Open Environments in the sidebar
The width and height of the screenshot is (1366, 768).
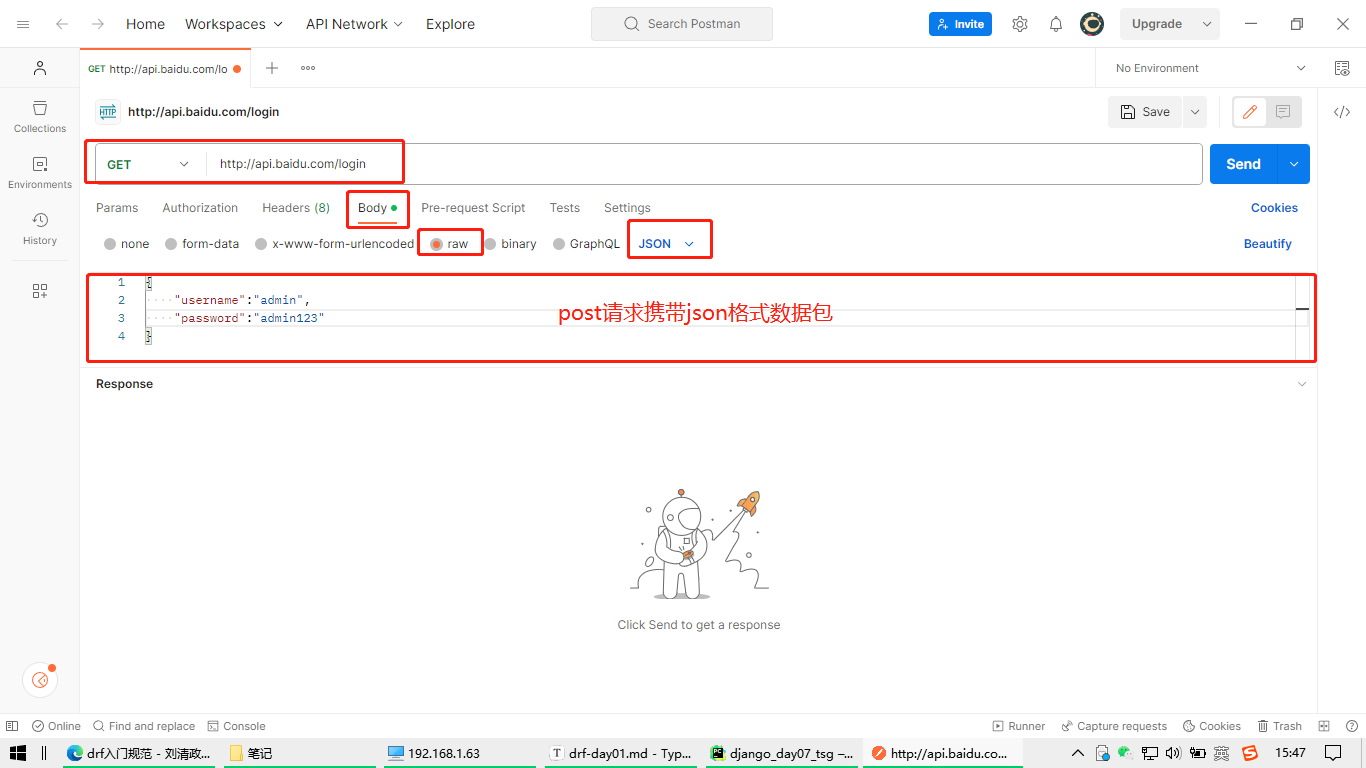(x=40, y=172)
